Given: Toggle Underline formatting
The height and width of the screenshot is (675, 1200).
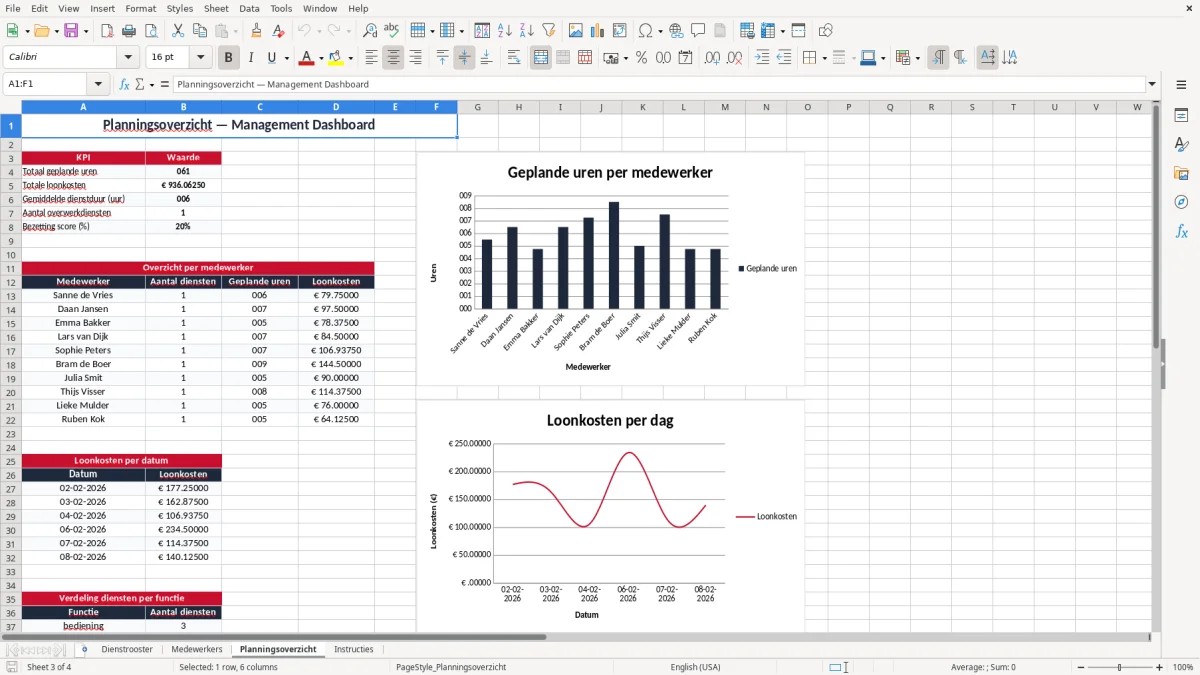Looking at the screenshot, I should click(271, 58).
